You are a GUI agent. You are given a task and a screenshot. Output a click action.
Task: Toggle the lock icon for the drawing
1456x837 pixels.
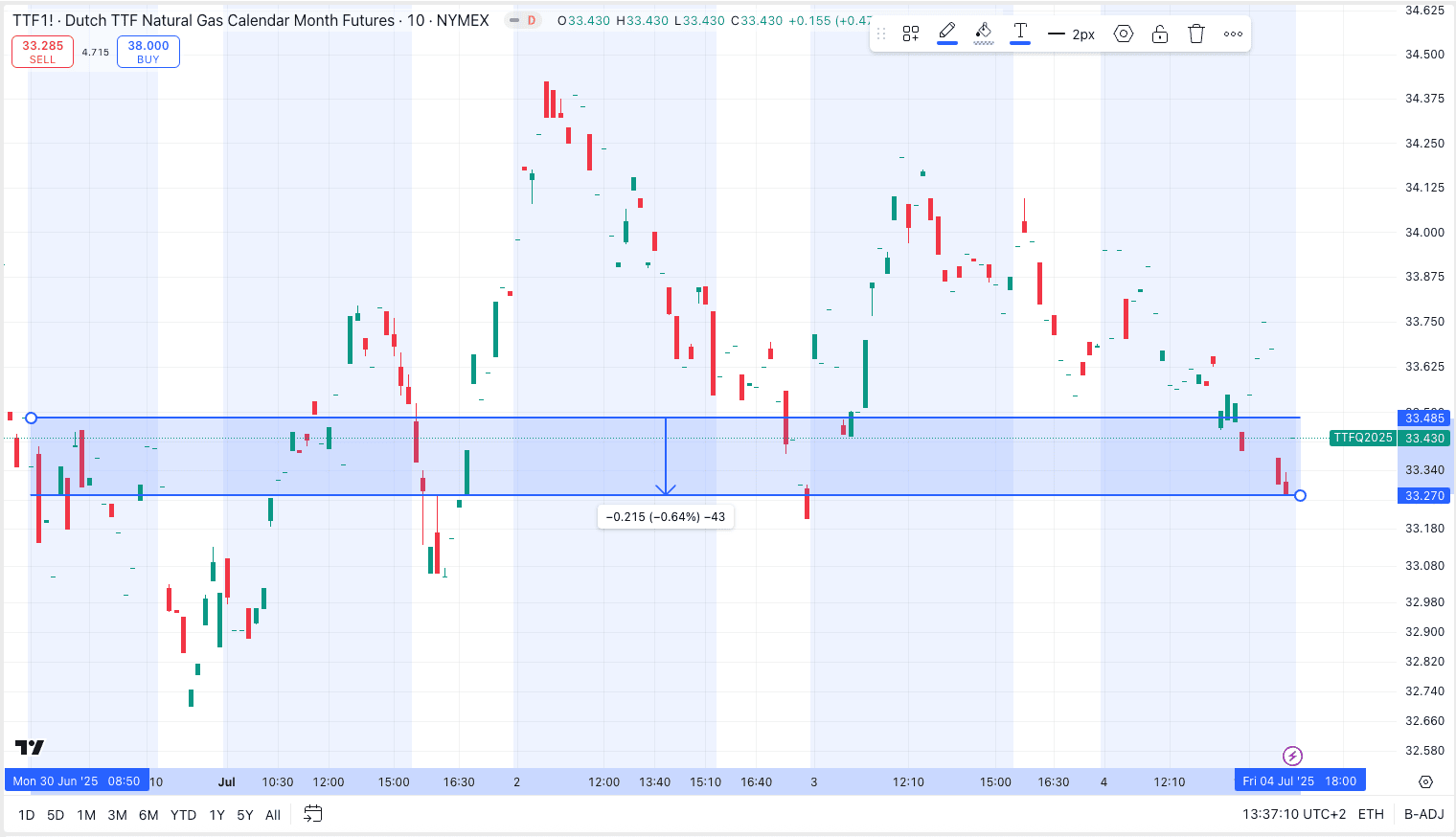[1160, 34]
